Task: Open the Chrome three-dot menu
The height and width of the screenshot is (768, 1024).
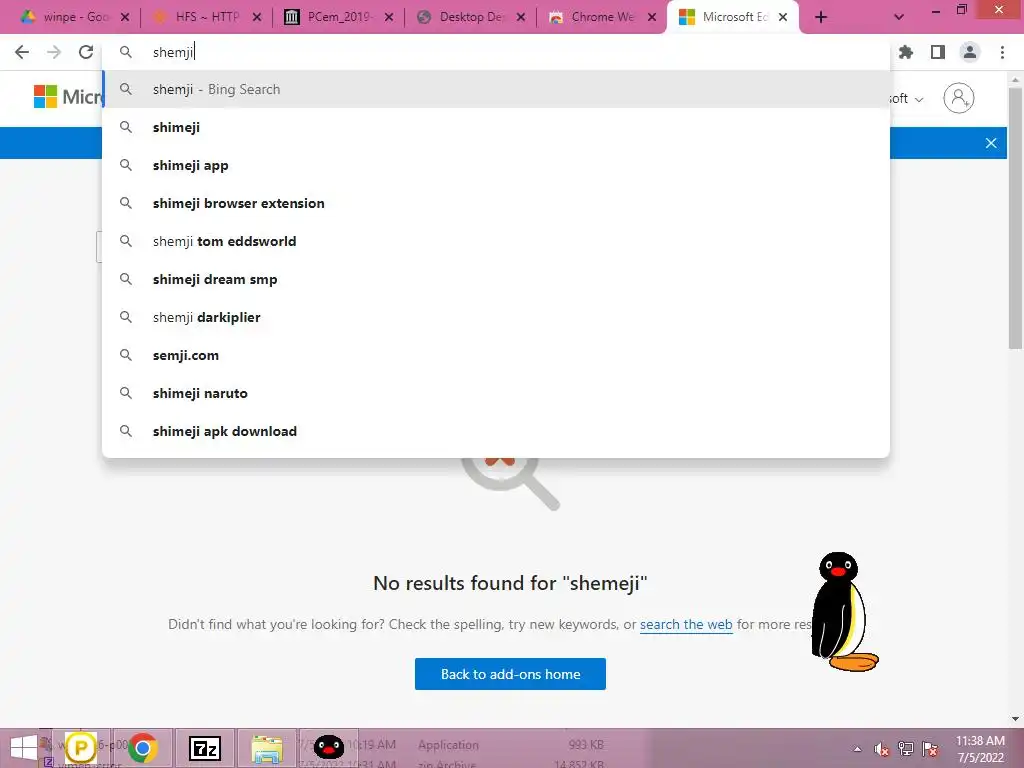Action: [x=1002, y=52]
